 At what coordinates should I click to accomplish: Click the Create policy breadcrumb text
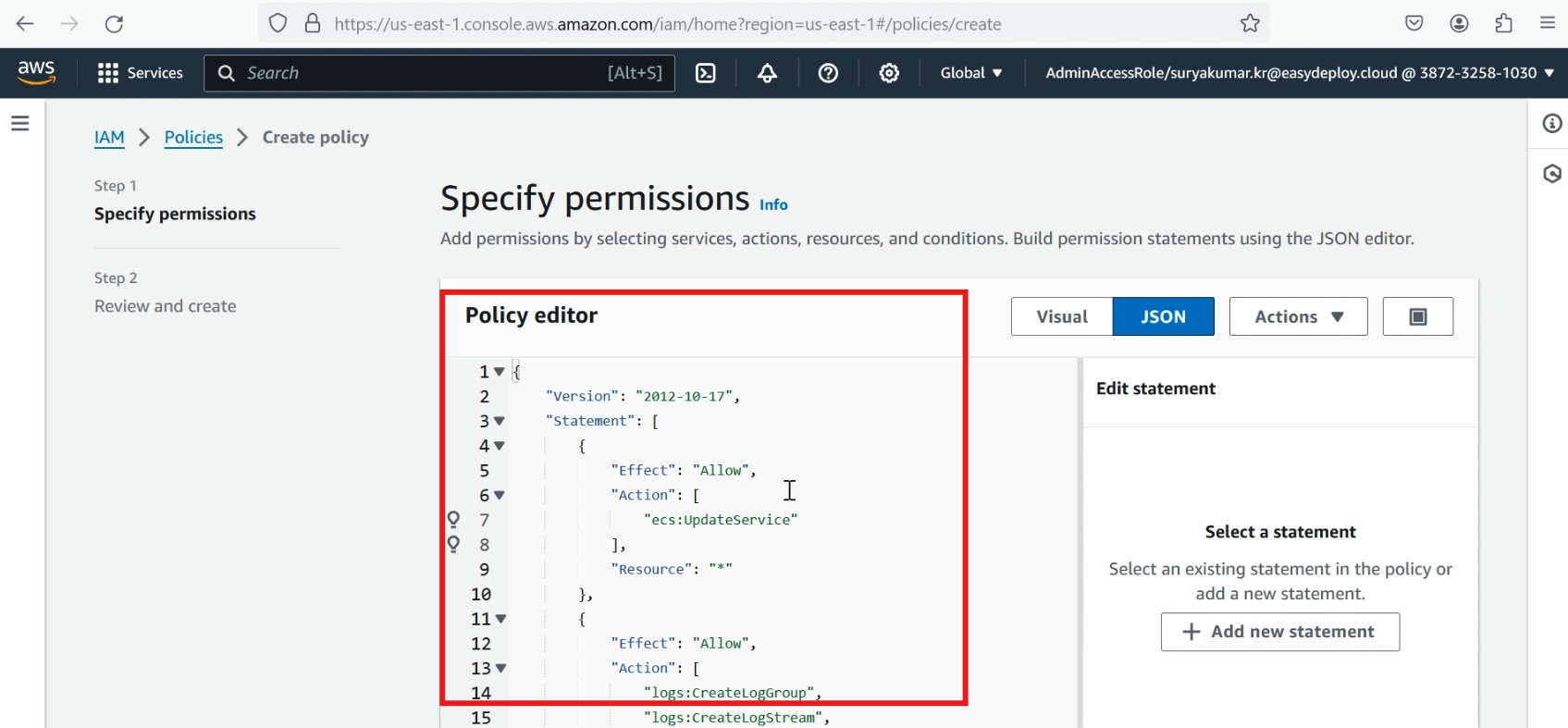[315, 137]
